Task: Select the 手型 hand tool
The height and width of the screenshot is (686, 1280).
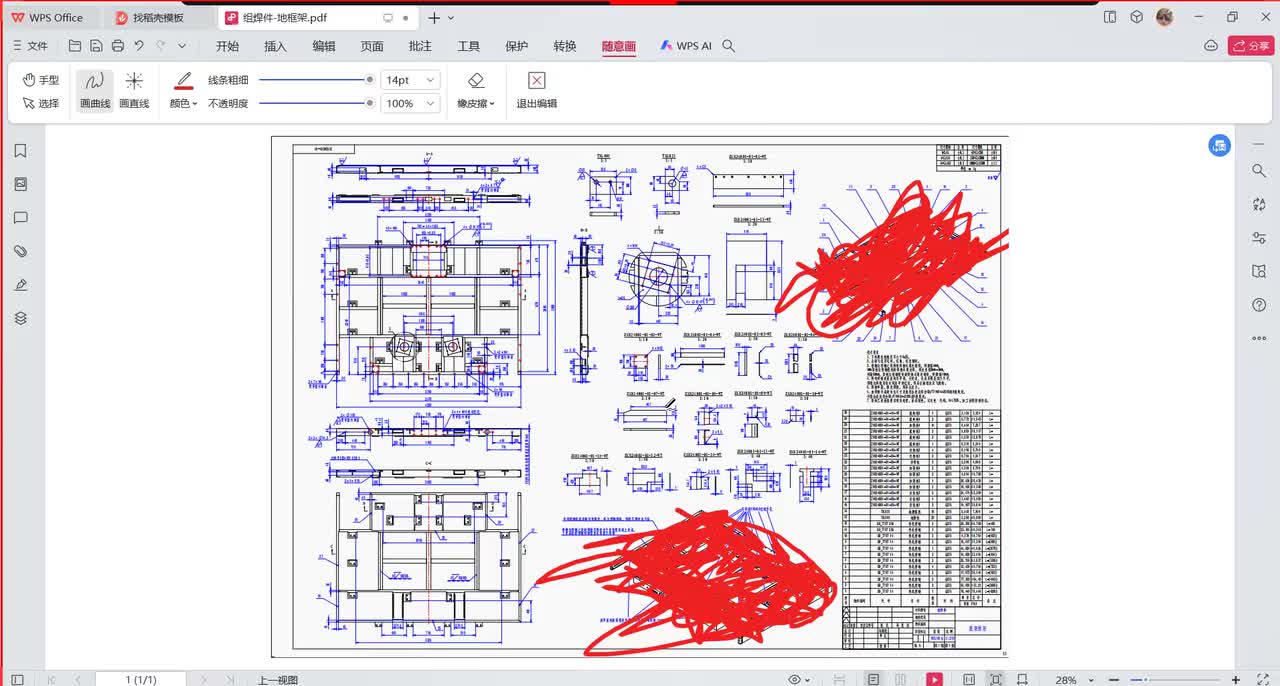Action: [x=41, y=80]
